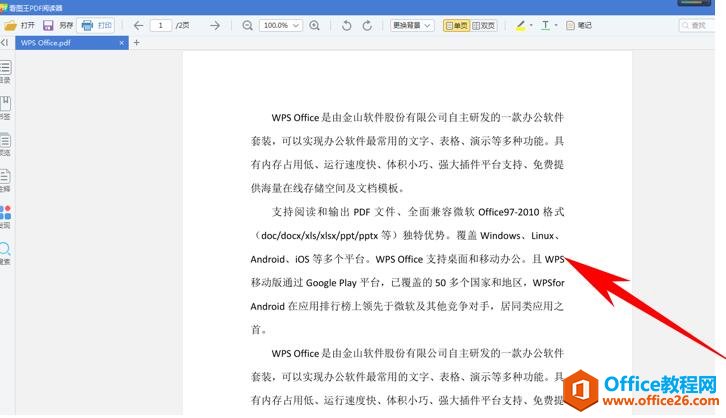
Task: Go to the next page arrow
Action: click(x=214, y=25)
